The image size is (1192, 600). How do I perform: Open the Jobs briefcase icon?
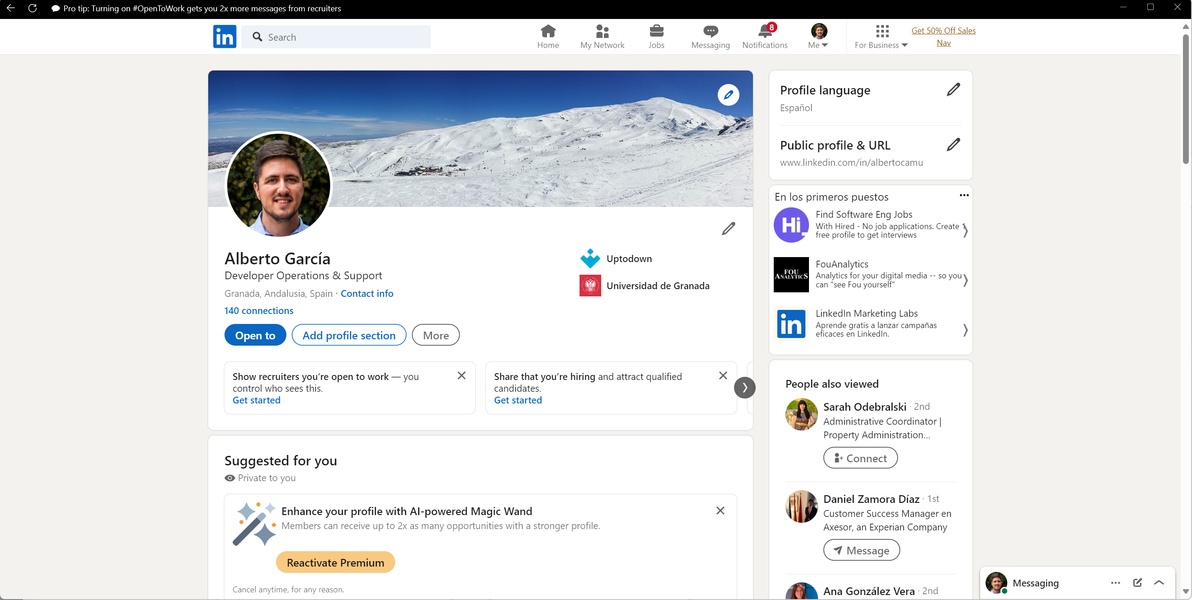tap(656, 31)
